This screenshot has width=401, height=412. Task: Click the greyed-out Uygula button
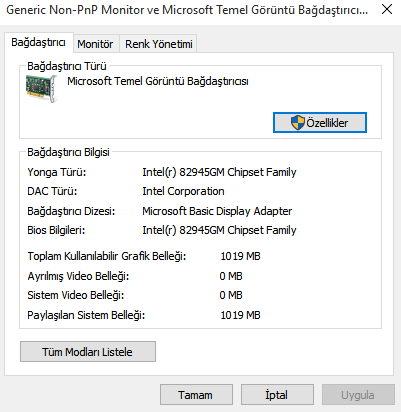pyautogui.click(x=358, y=395)
